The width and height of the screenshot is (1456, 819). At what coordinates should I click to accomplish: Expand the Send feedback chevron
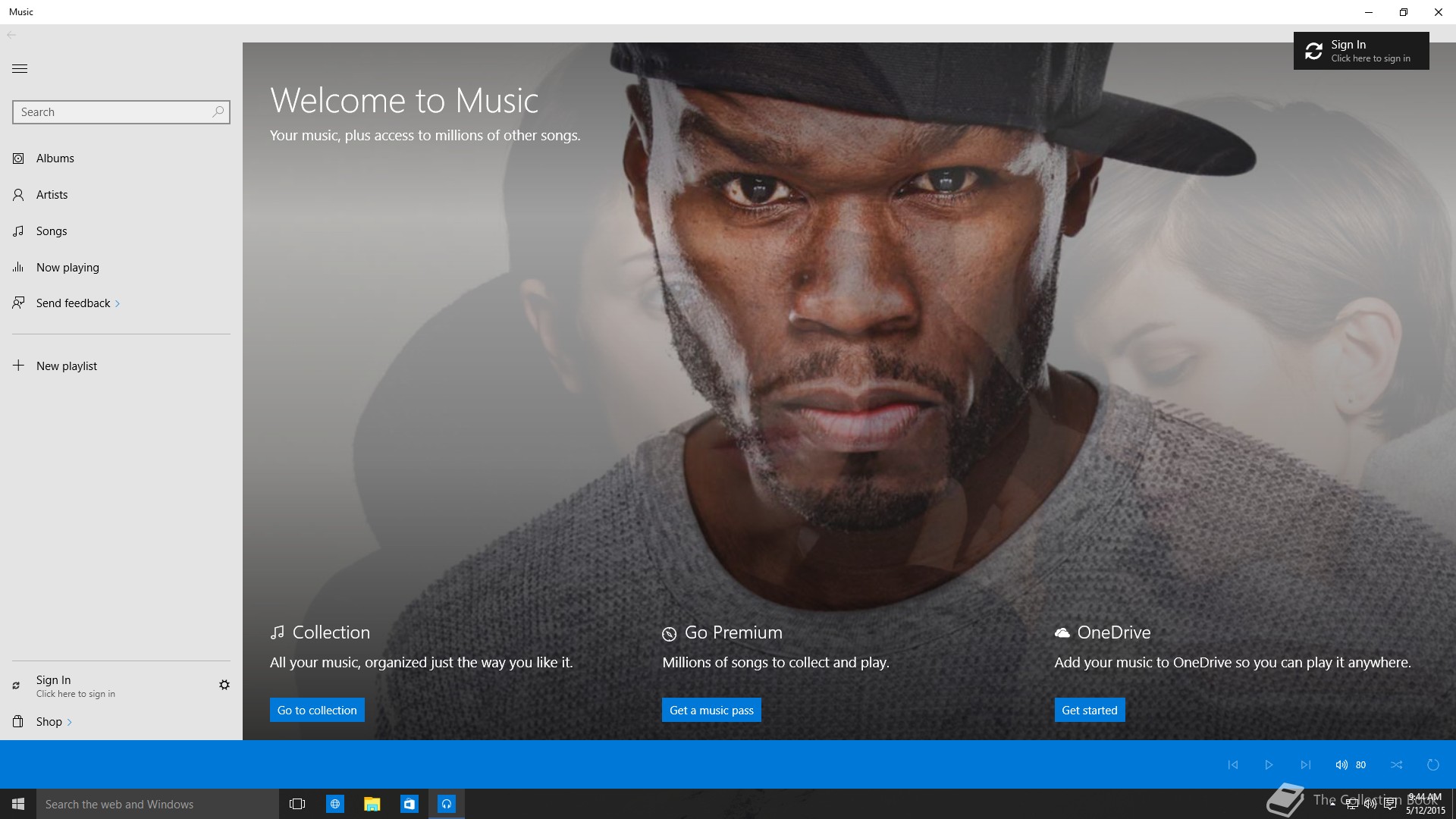(118, 304)
